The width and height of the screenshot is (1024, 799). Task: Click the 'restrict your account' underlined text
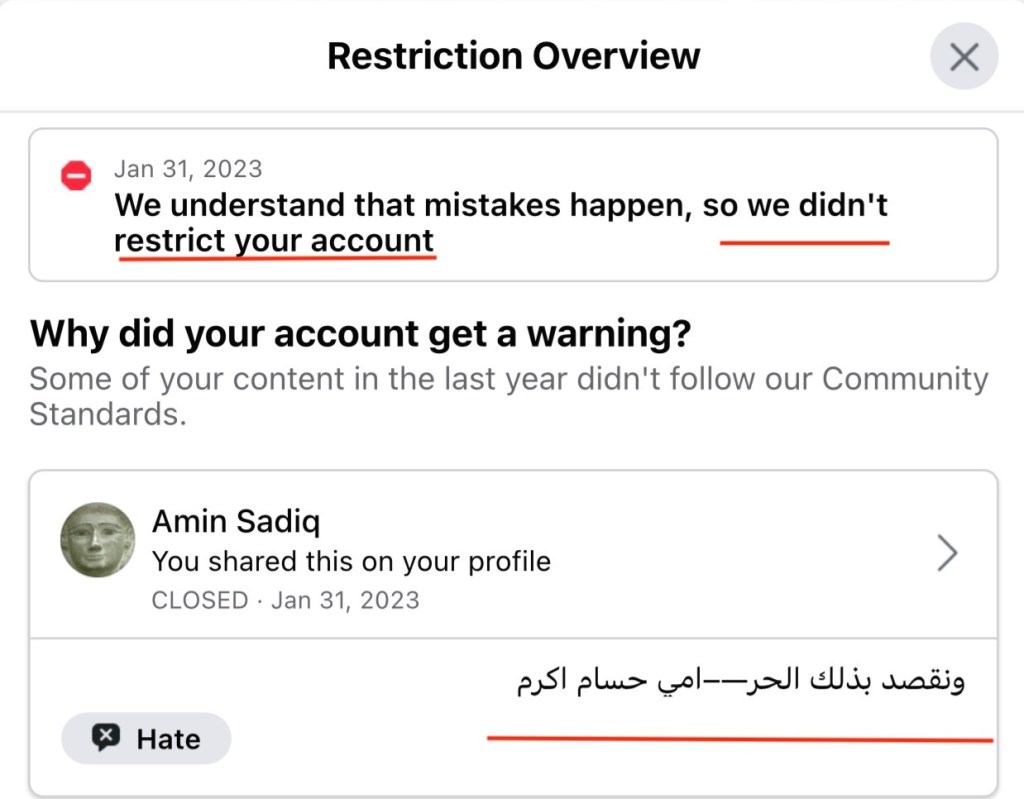[274, 242]
